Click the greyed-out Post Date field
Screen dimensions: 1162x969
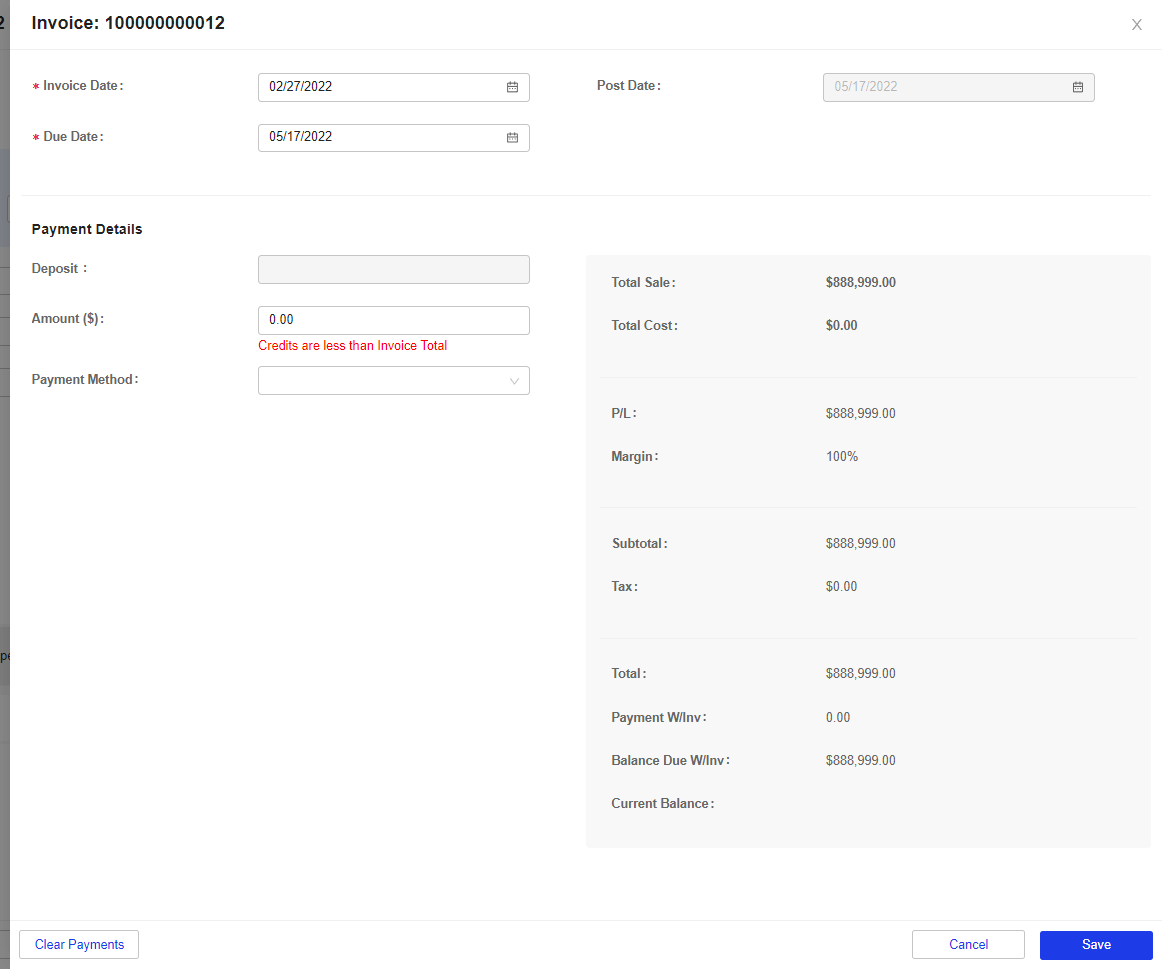click(x=940, y=87)
